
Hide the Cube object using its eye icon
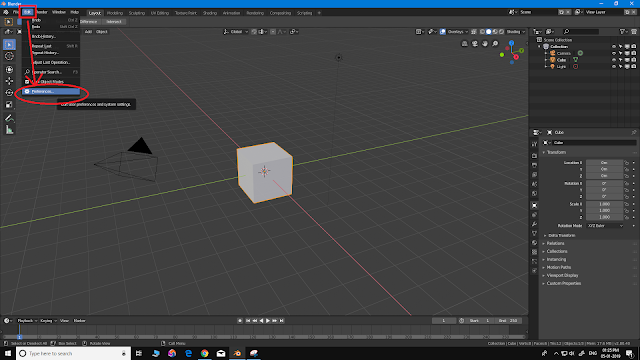coord(613,60)
